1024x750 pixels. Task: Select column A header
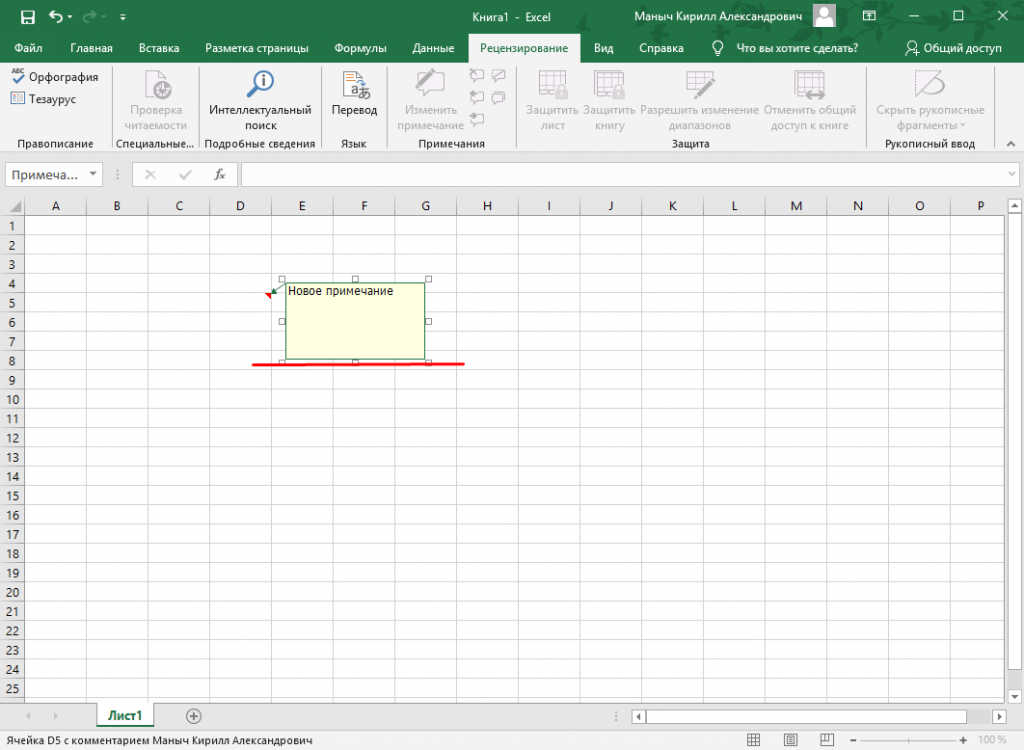tap(56, 206)
